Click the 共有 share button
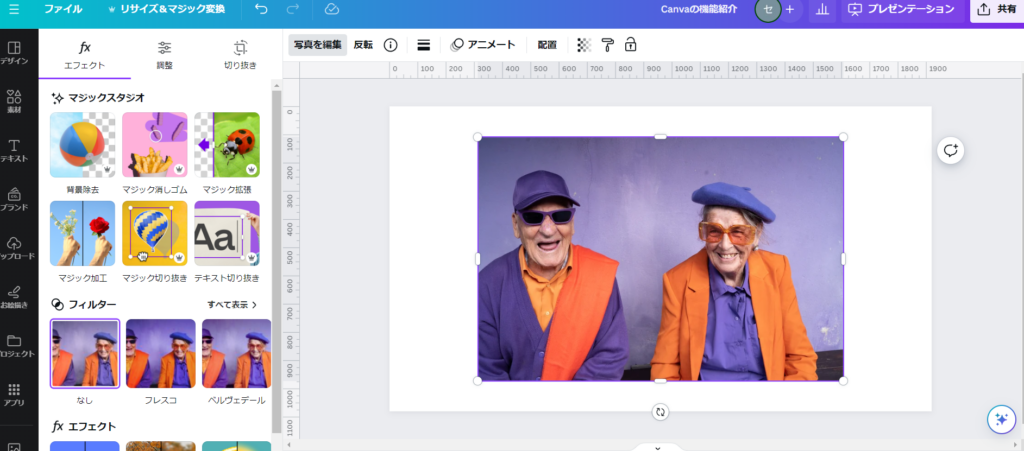The width and height of the screenshot is (1024, 451). 996,9
